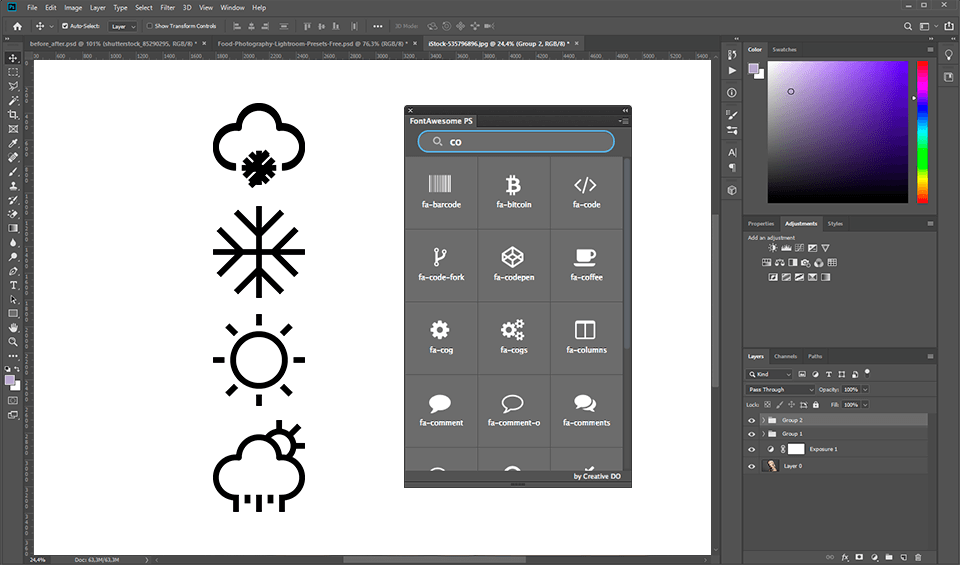
Task: Click the foreground color swatch in toolbar
Action: click(x=10, y=380)
